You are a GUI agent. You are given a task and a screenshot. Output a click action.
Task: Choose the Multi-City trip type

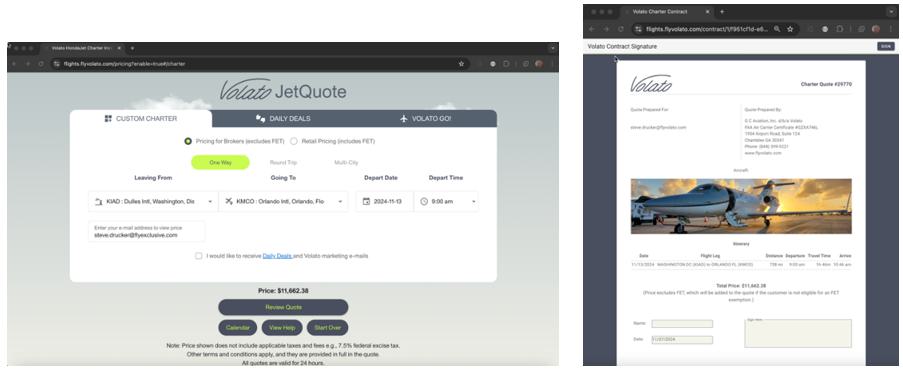click(x=346, y=163)
